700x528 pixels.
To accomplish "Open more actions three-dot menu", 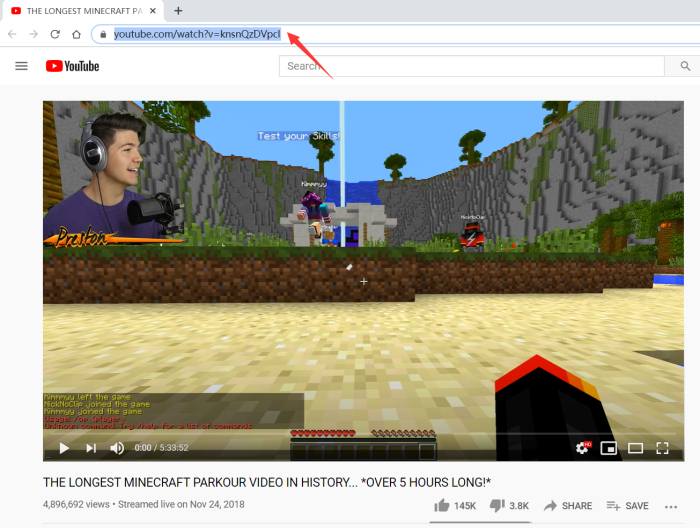I will click(671, 507).
